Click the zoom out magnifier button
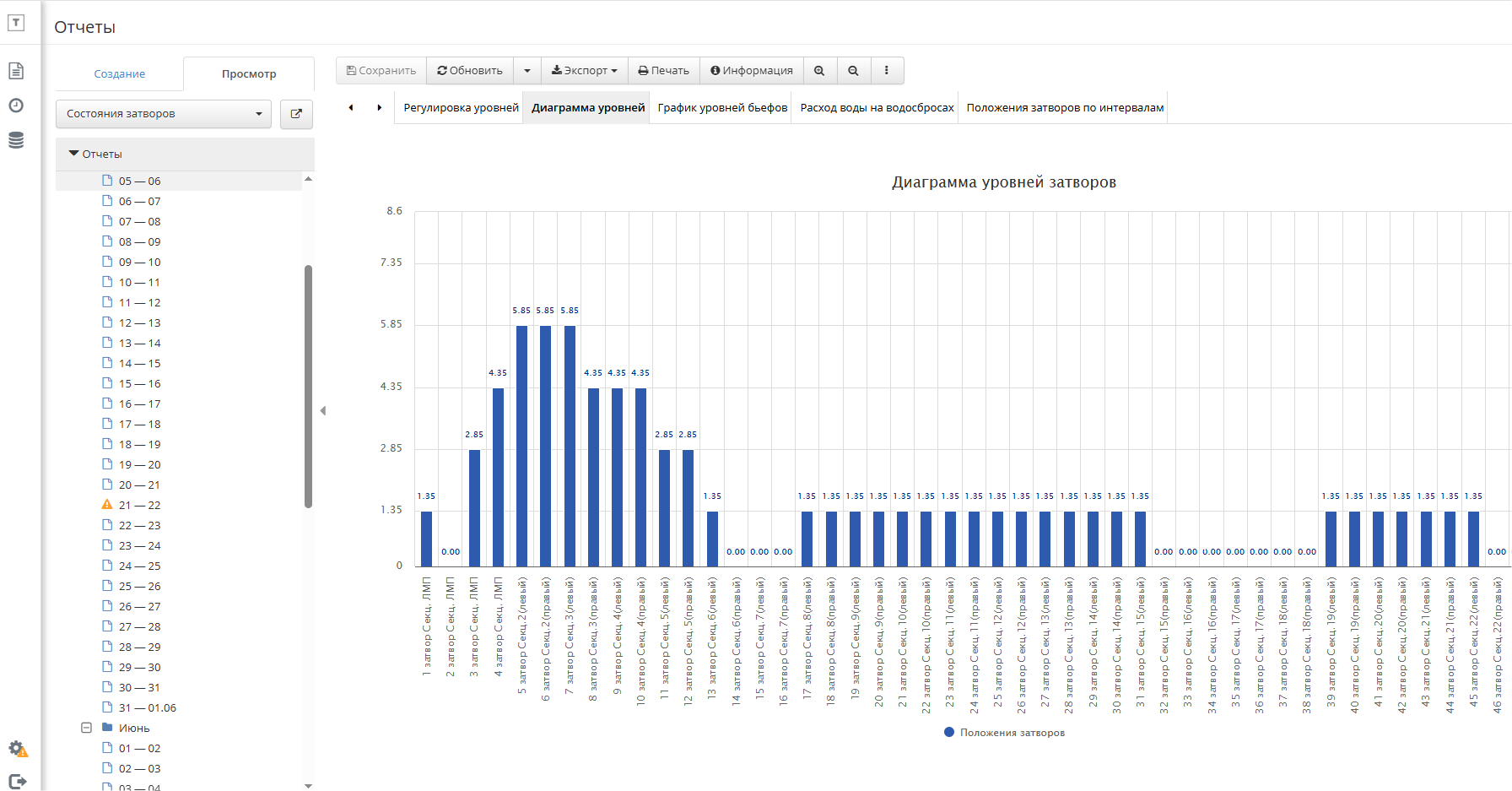The image size is (1512, 791). point(853,71)
